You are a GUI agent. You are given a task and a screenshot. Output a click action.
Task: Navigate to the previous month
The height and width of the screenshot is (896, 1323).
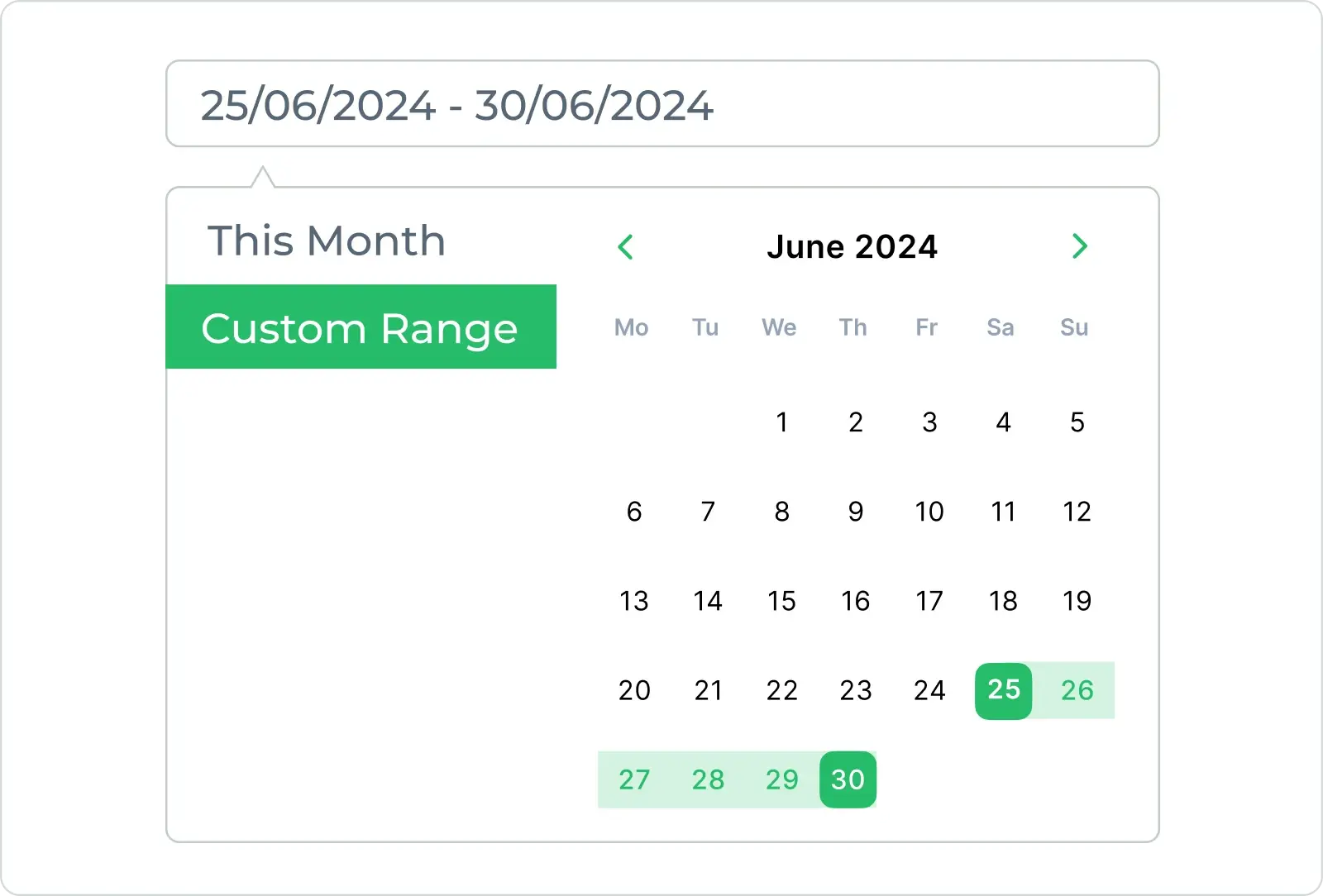(626, 246)
